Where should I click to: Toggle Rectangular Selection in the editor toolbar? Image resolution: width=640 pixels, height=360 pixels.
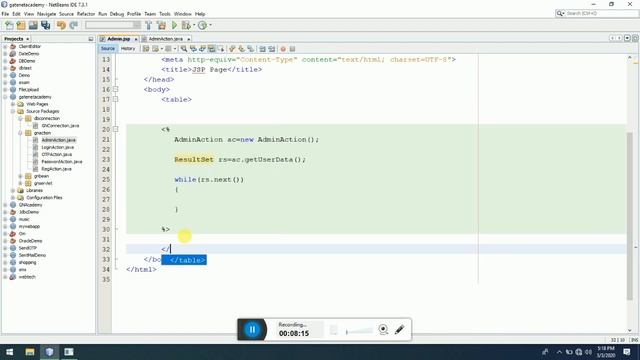pyautogui.click(x=221, y=49)
